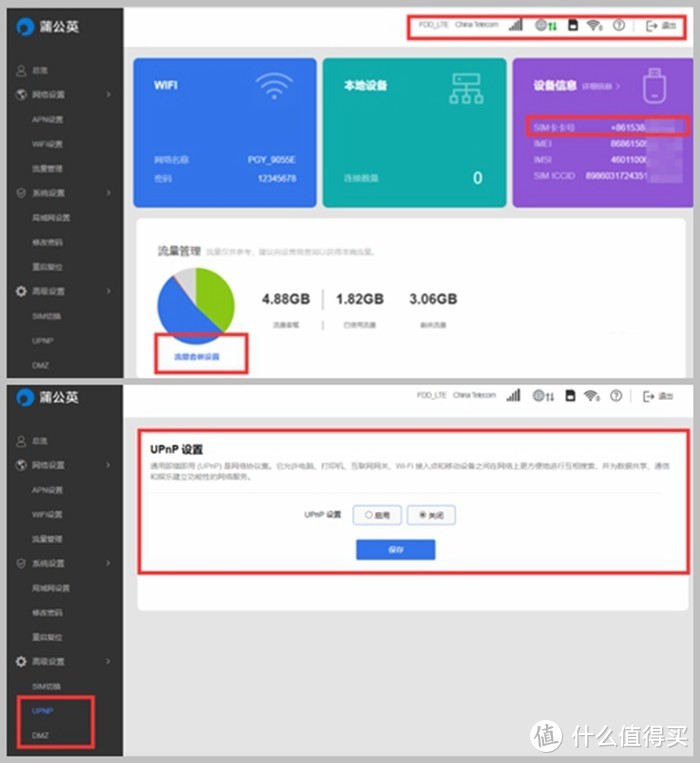700x763 pixels.
Task: Click signal strength icon on UPnP page header
Action: pyautogui.click(x=513, y=395)
